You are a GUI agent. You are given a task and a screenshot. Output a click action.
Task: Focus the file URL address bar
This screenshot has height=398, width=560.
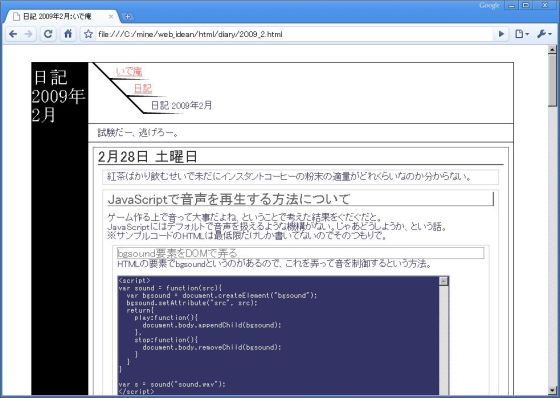tap(293, 34)
